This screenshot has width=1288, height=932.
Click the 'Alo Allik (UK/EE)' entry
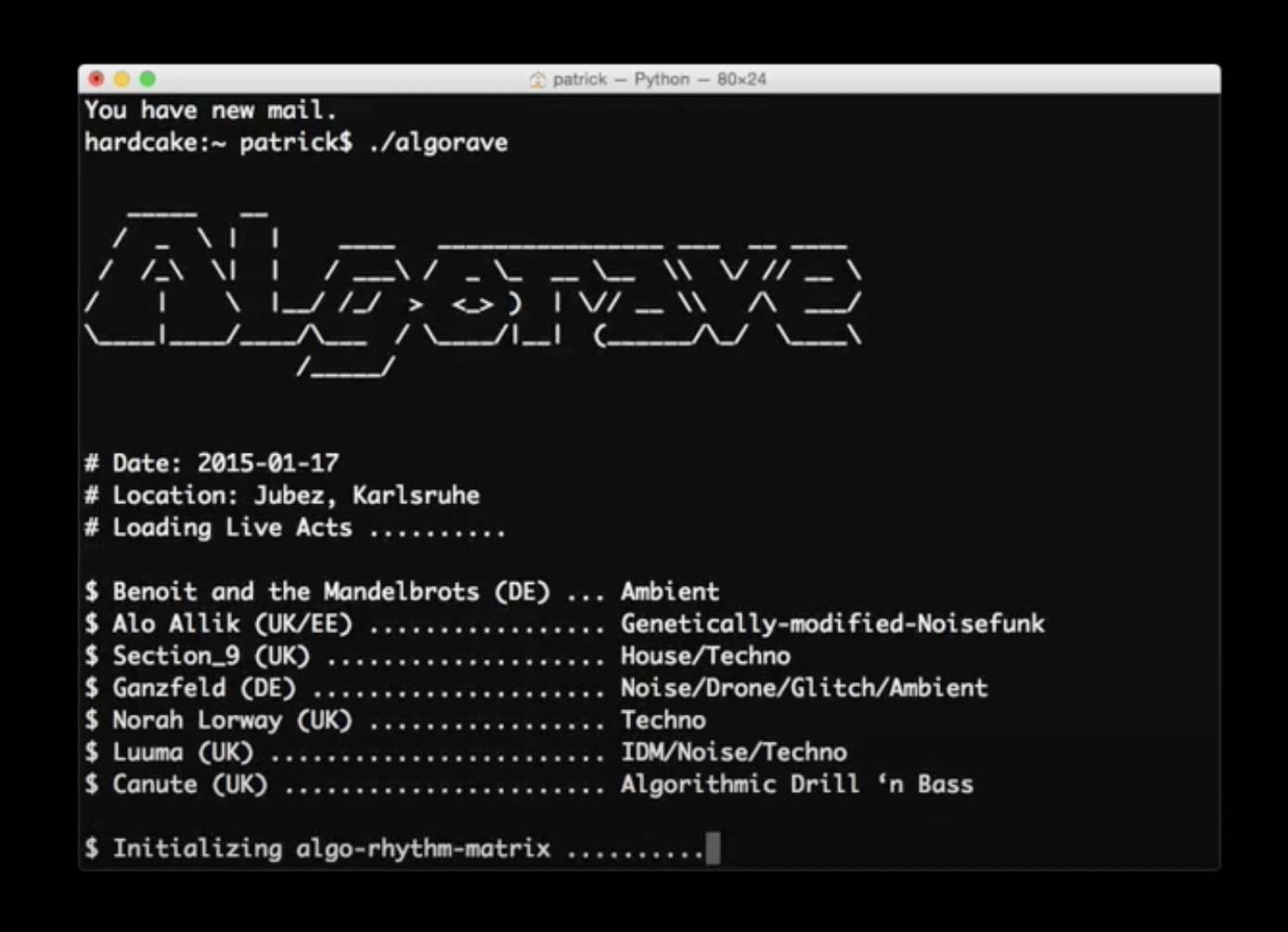[x=232, y=624]
